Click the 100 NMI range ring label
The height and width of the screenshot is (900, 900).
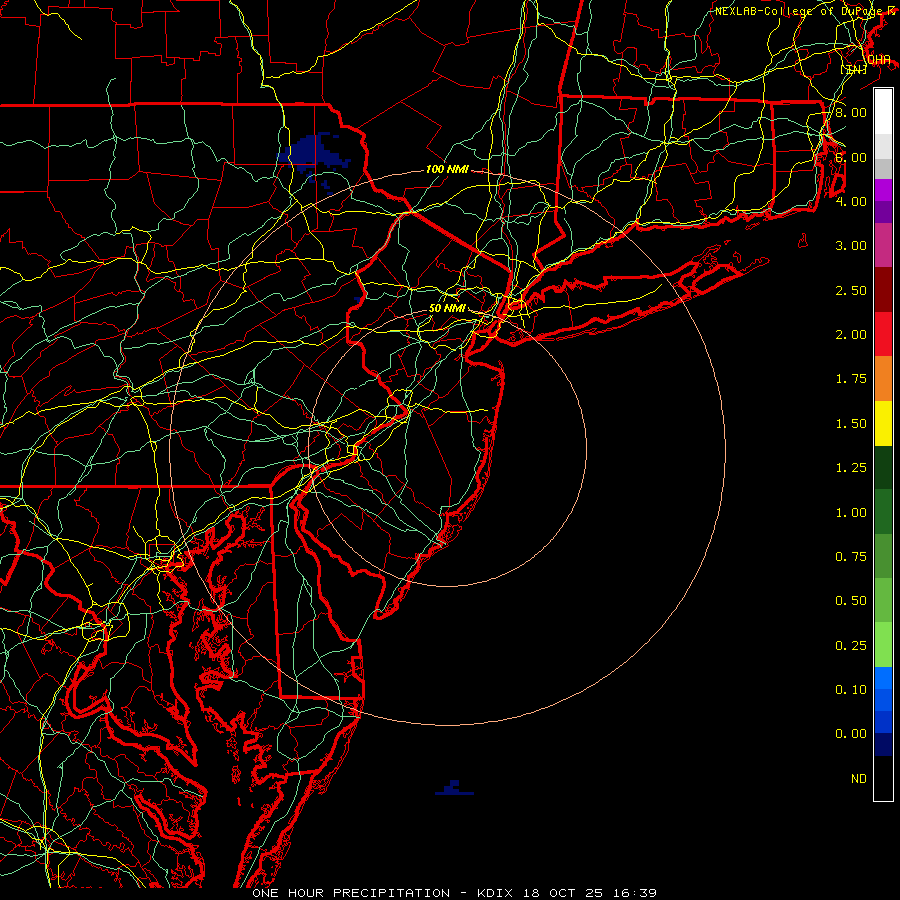click(447, 169)
